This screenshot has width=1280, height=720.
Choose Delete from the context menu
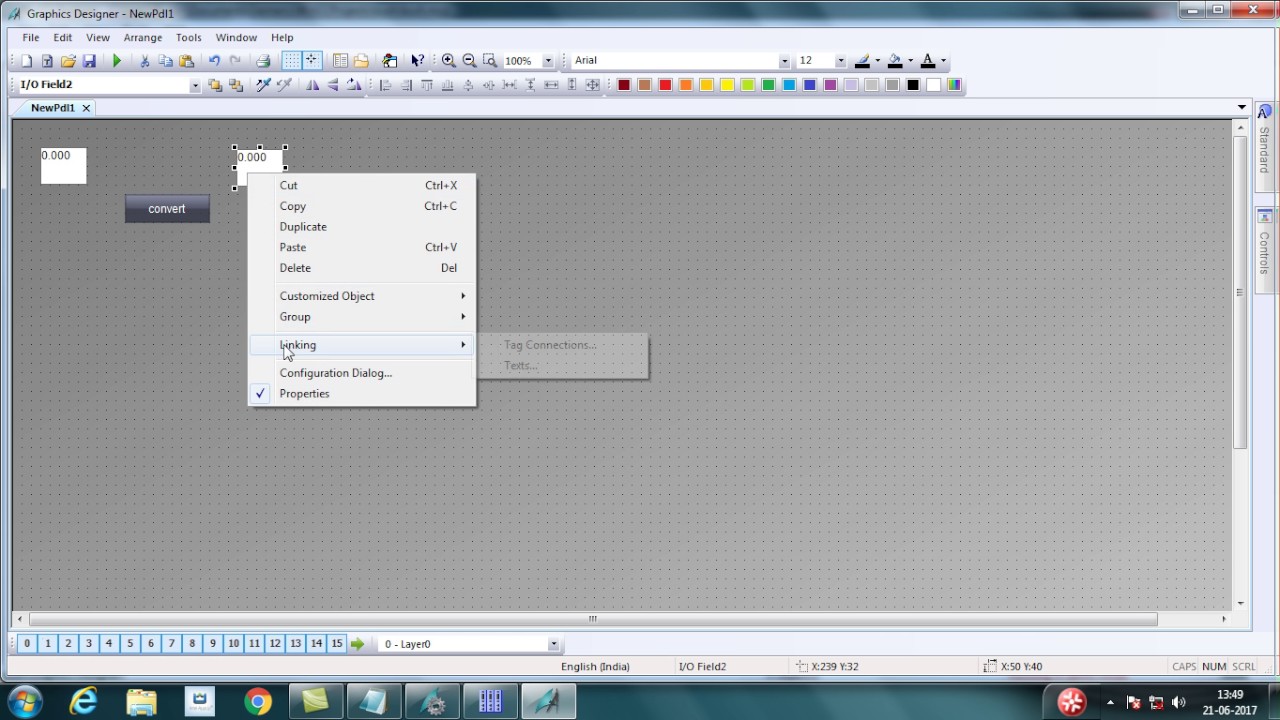[362, 268]
